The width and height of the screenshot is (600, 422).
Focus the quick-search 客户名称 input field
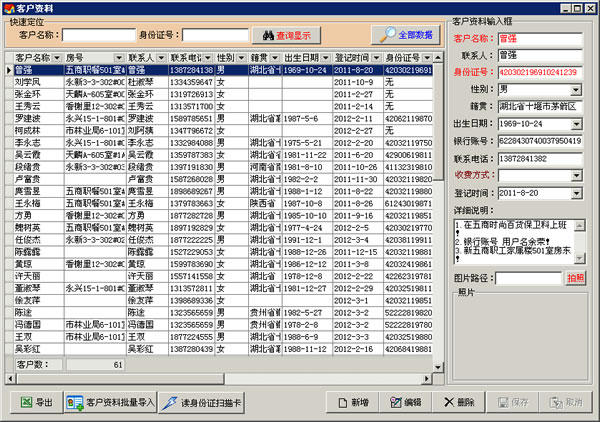coord(99,35)
